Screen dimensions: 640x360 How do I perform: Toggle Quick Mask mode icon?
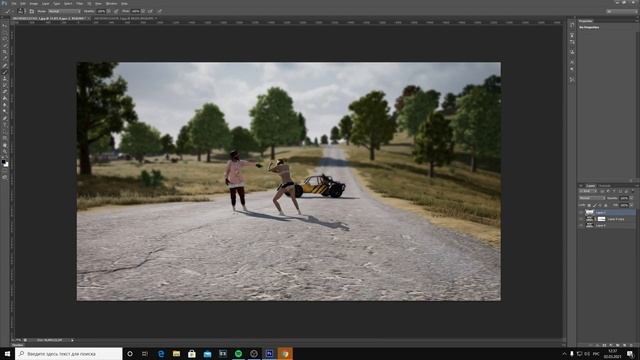(x=5, y=177)
